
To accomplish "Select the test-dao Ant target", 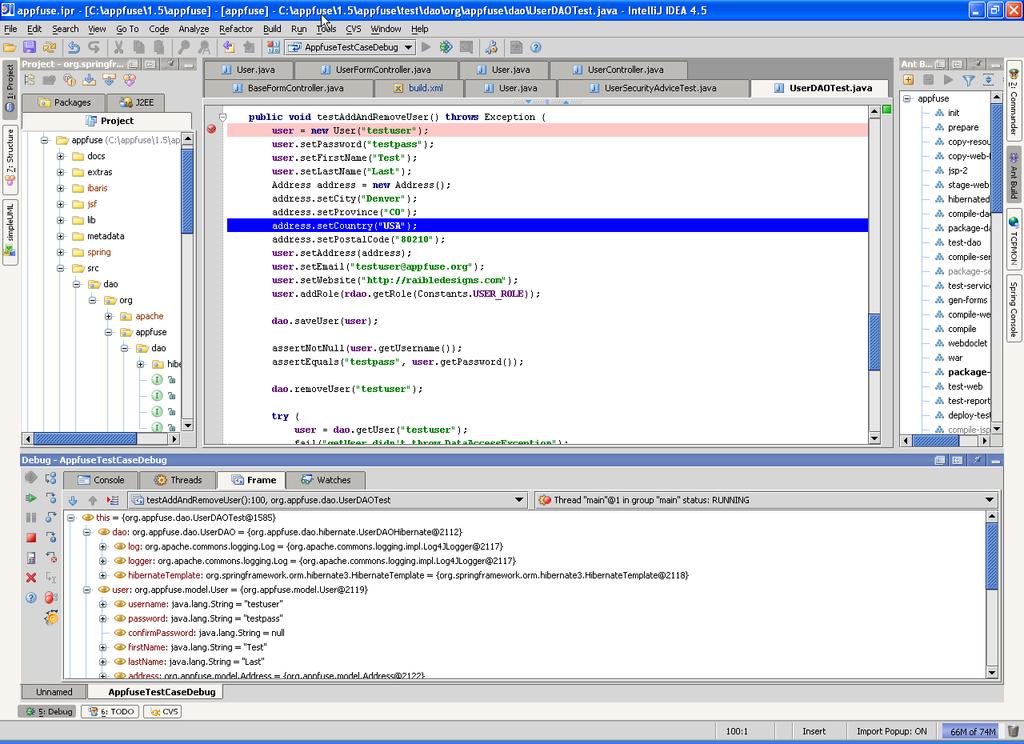I will tap(964, 242).
